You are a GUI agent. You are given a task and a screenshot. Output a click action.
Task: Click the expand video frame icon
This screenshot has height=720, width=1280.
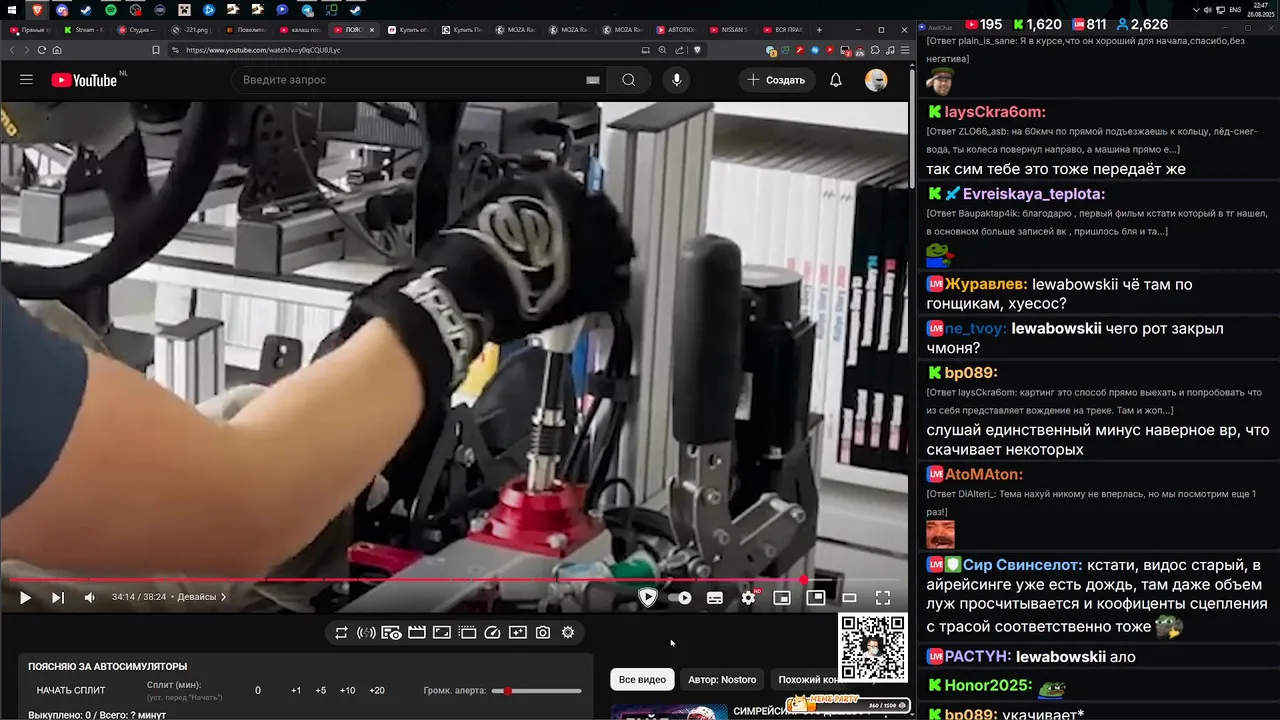tap(442, 633)
